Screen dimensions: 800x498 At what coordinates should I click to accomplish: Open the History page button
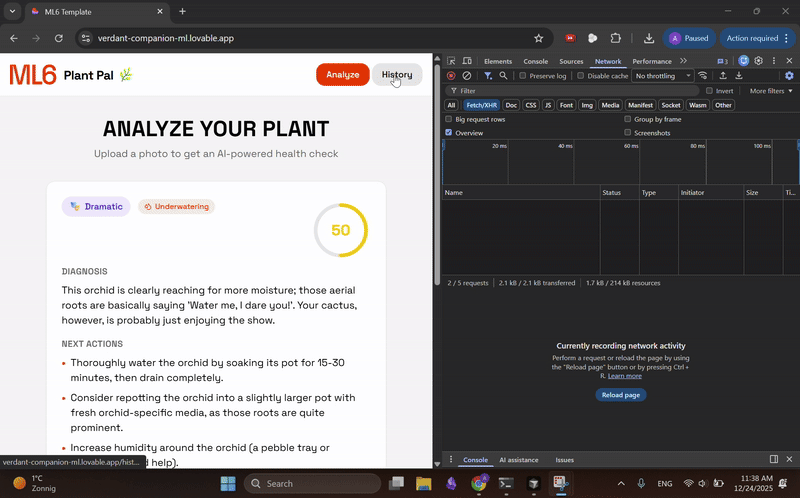click(x=397, y=74)
